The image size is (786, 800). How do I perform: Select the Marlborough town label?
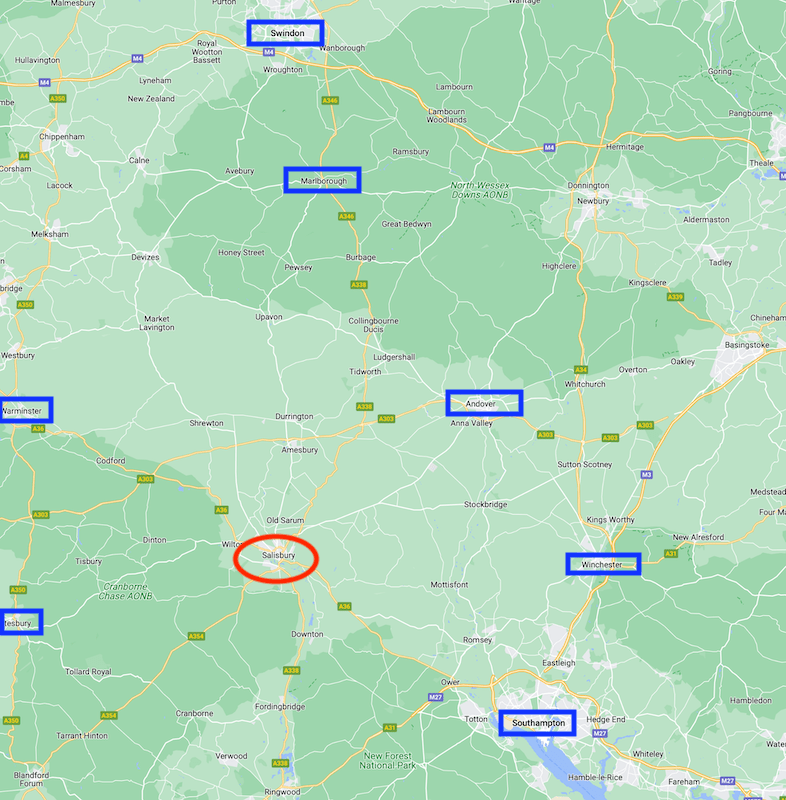[322, 180]
